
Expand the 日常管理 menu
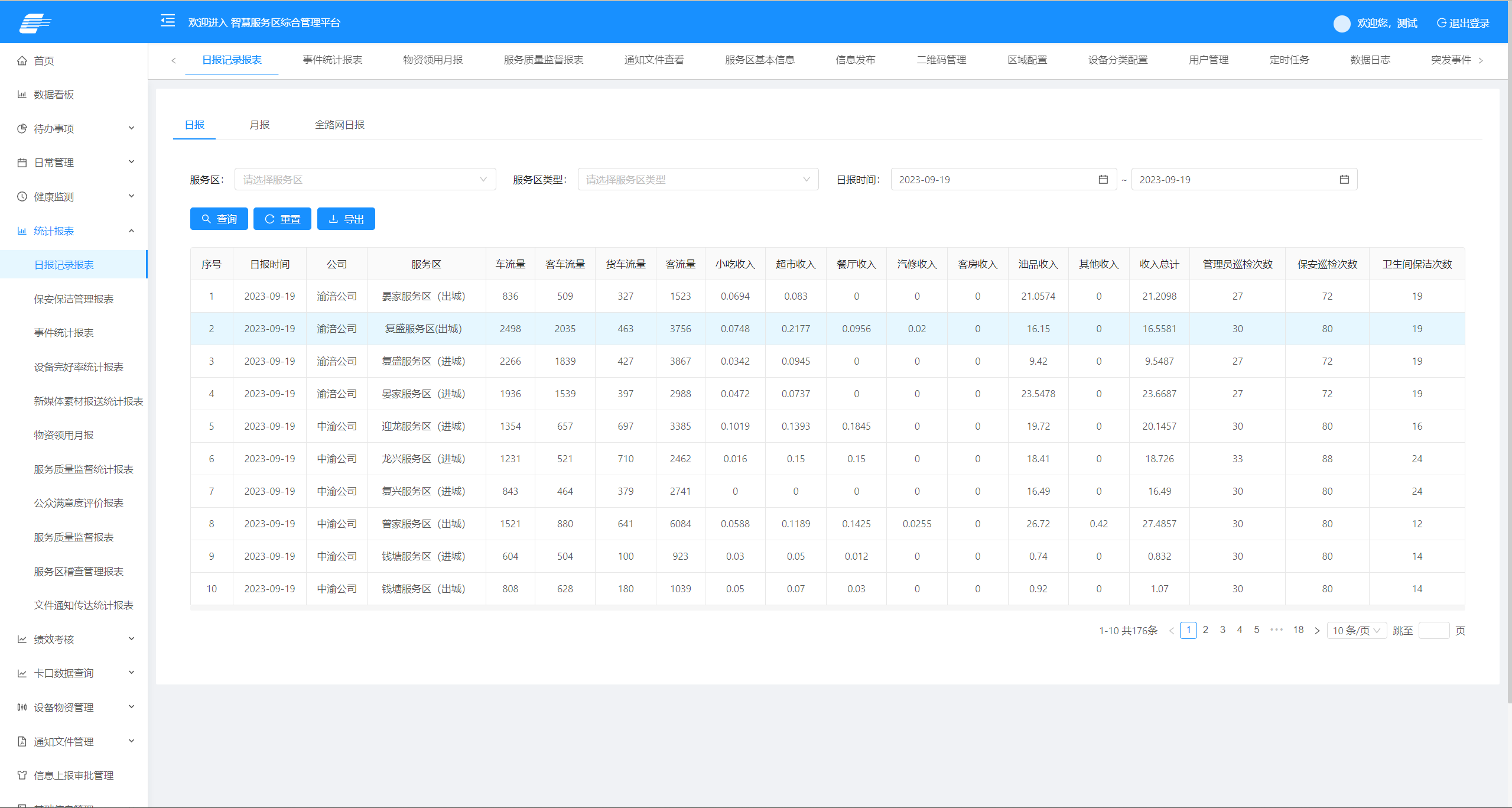click(x=74, y=163)
